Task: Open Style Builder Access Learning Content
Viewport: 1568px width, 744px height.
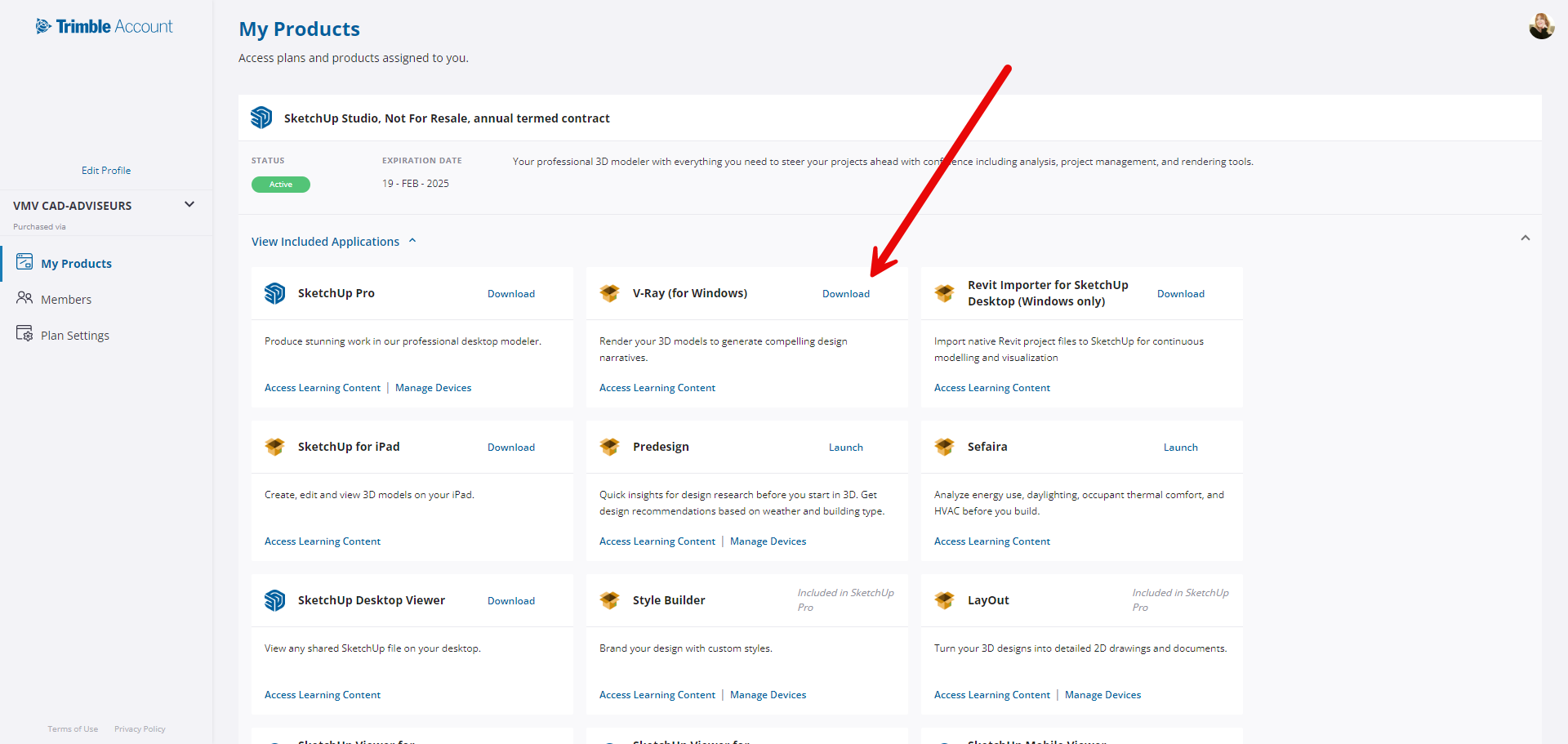Action: [x=657, y=695]
